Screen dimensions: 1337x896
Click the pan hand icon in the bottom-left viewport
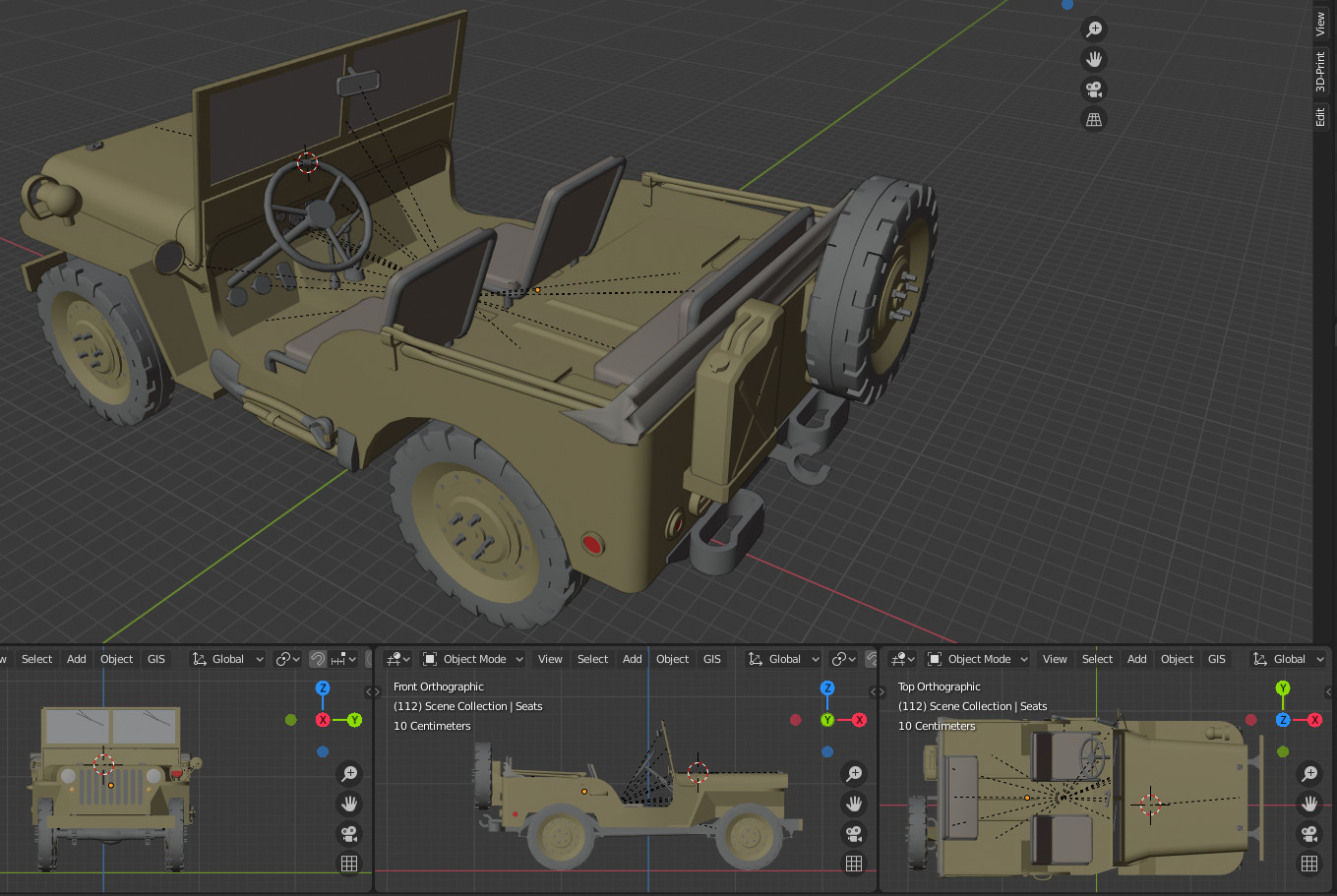348,804
